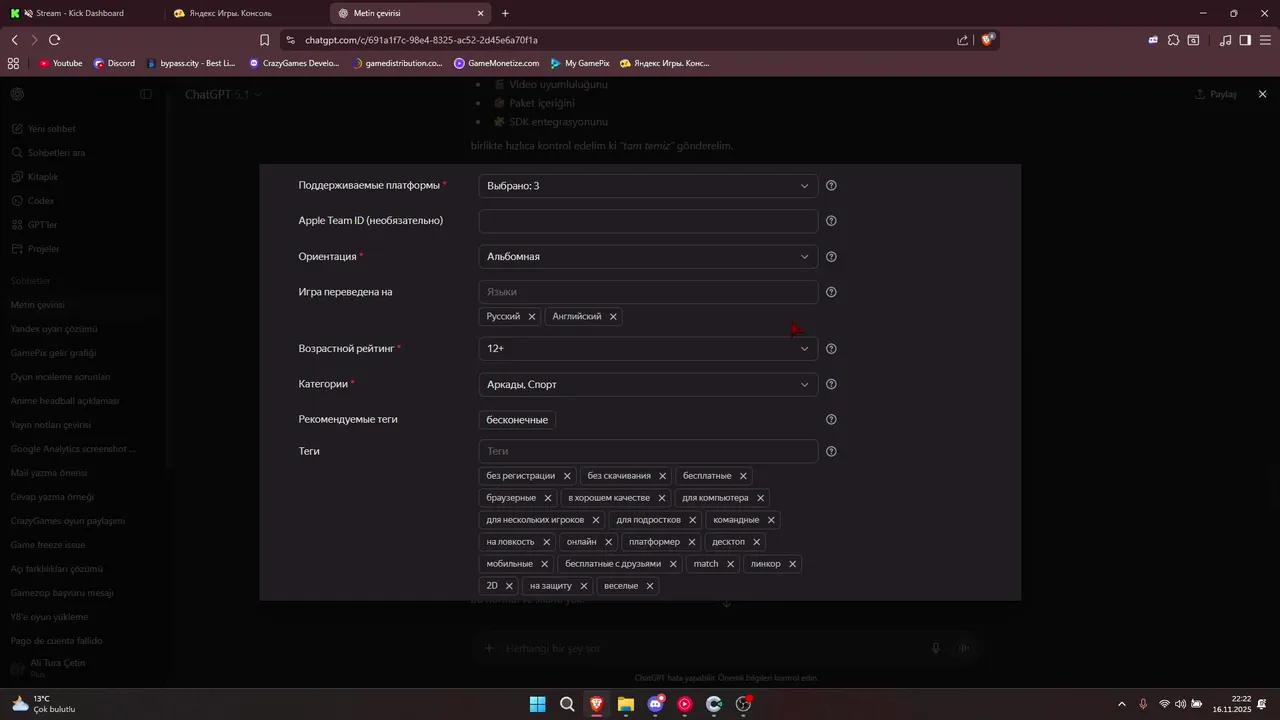The image size is (1280, 720).
Task: Open Windows taskbar search
Action: point(567,704)
